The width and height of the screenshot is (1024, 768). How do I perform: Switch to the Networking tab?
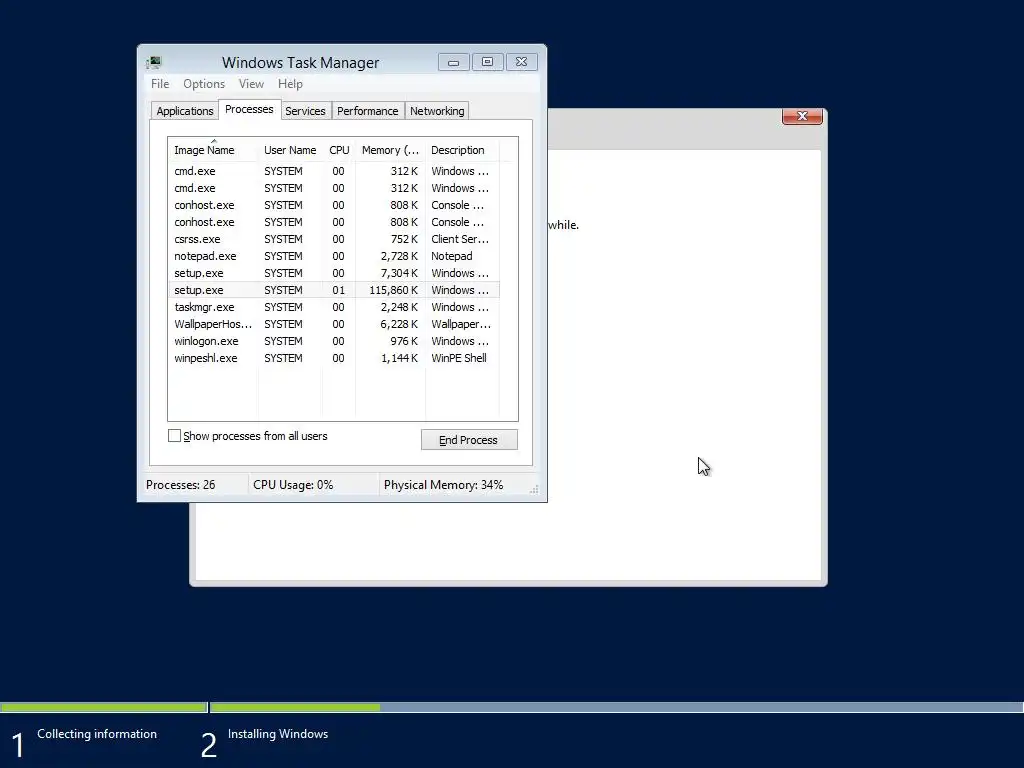pyautogui.click(x=437, y=111)
